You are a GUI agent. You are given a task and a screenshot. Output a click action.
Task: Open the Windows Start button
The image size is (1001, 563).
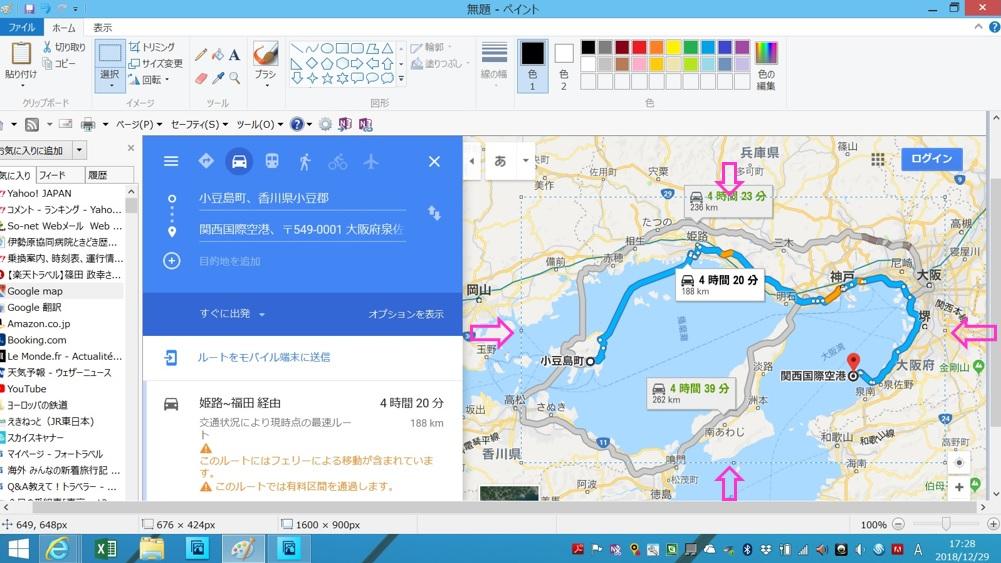coord(18,549)
